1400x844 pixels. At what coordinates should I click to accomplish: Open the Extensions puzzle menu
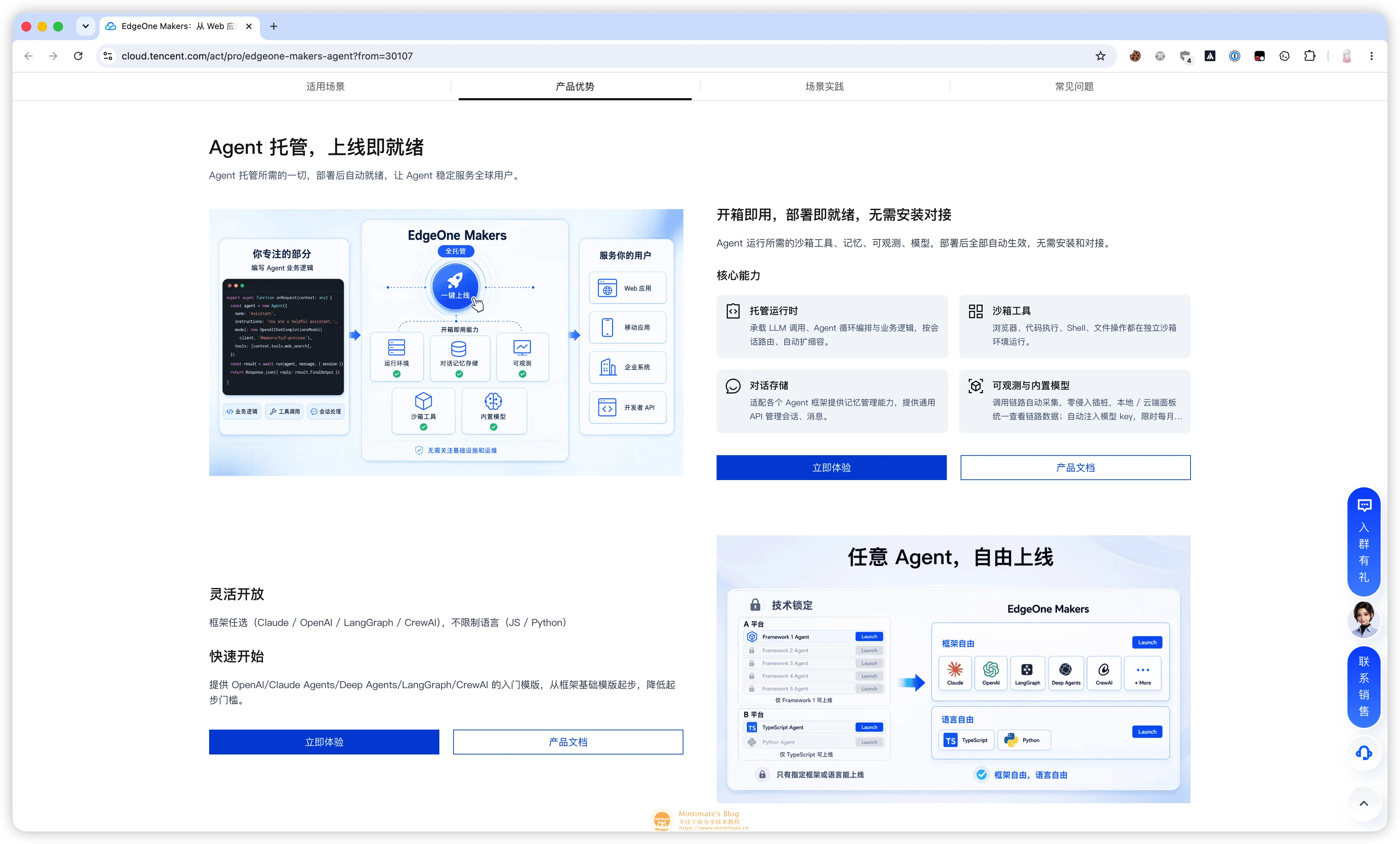coord(1310,56)
